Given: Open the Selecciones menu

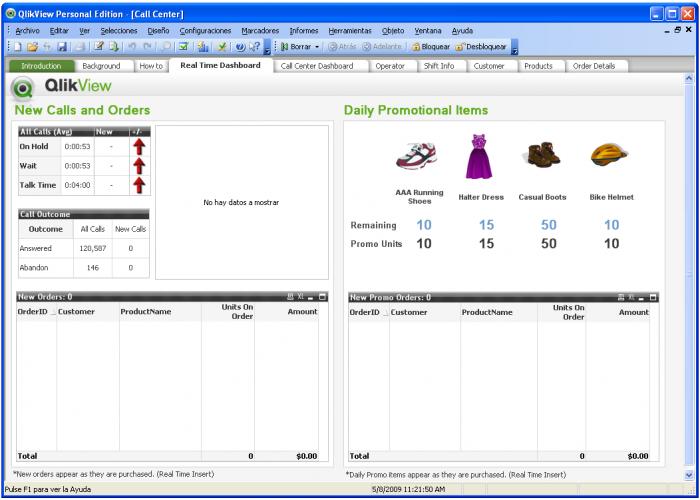Looking at the screenshot, I should [x=119, y=31].
